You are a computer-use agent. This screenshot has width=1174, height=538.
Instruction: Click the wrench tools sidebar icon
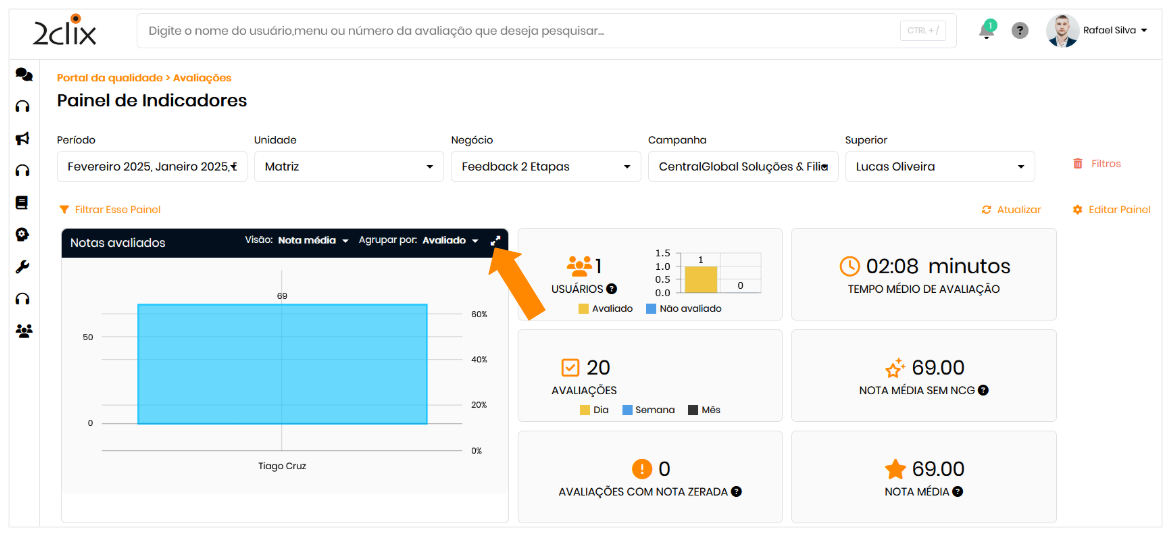point(23,267)
